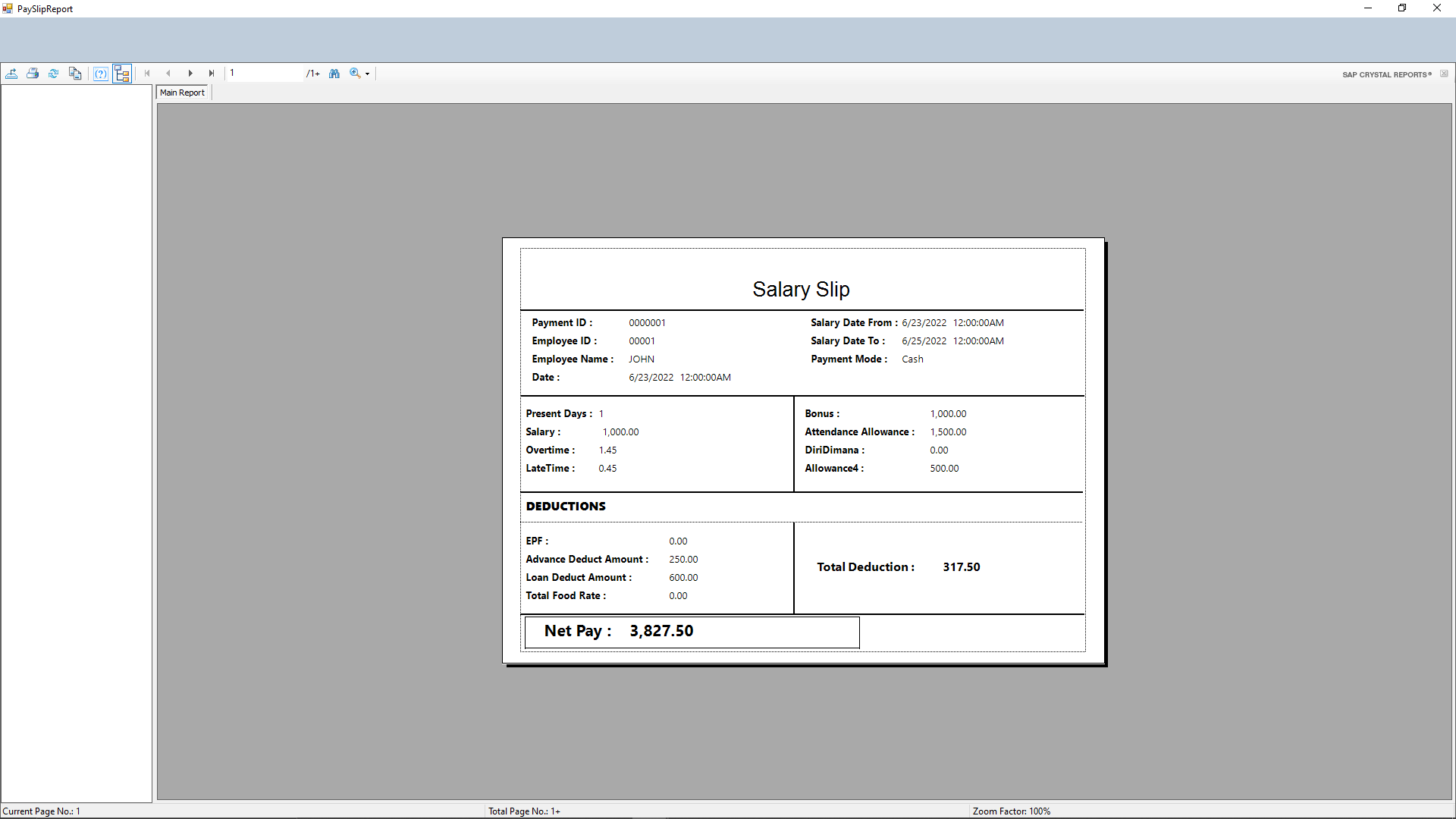This screenshot has width=1456, height=819.
Task: Toggle the group tree visibility
Action: pos(122,73)
